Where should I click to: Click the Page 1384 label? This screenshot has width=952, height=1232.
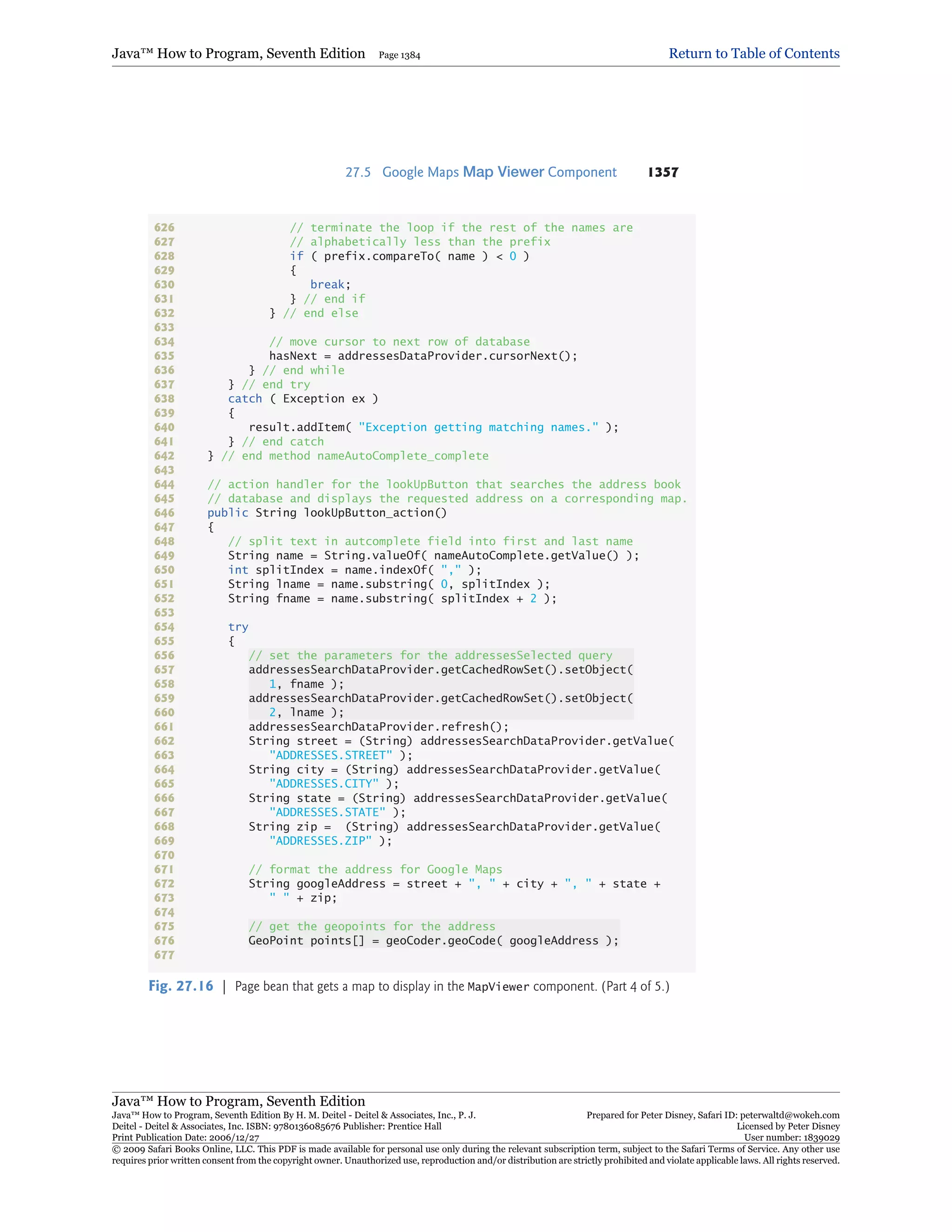pos(399,55)
